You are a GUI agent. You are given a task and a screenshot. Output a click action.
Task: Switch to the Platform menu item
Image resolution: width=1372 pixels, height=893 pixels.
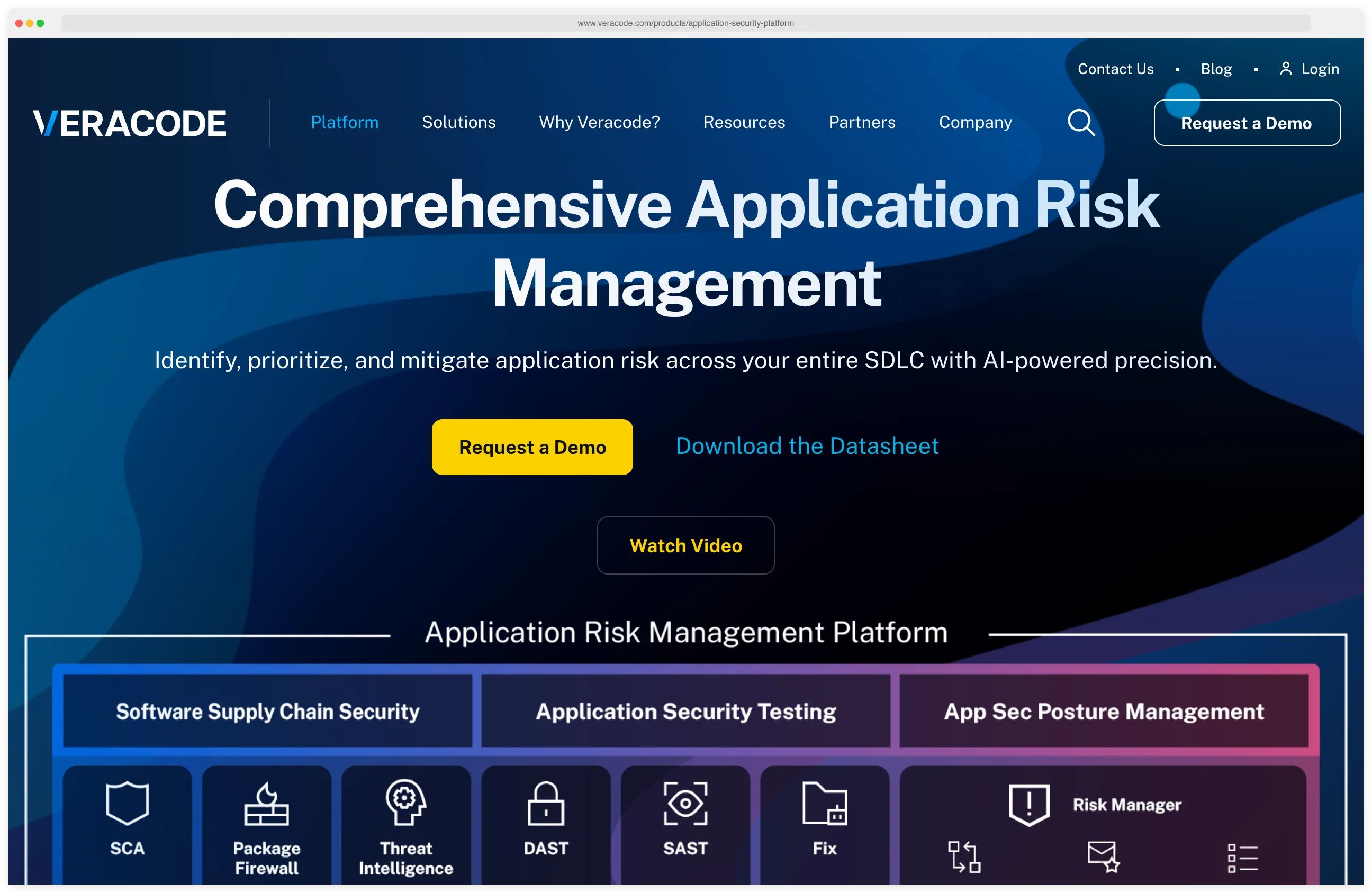click(x=344, y=122)
